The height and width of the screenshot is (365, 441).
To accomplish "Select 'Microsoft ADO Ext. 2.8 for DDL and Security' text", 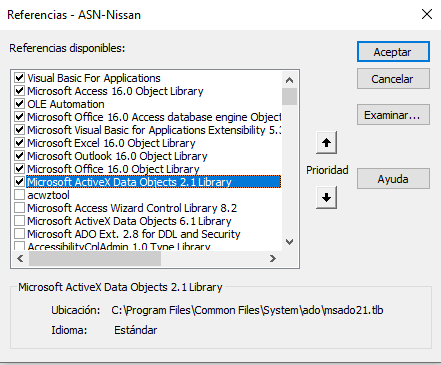I will (x=134, y=234).
